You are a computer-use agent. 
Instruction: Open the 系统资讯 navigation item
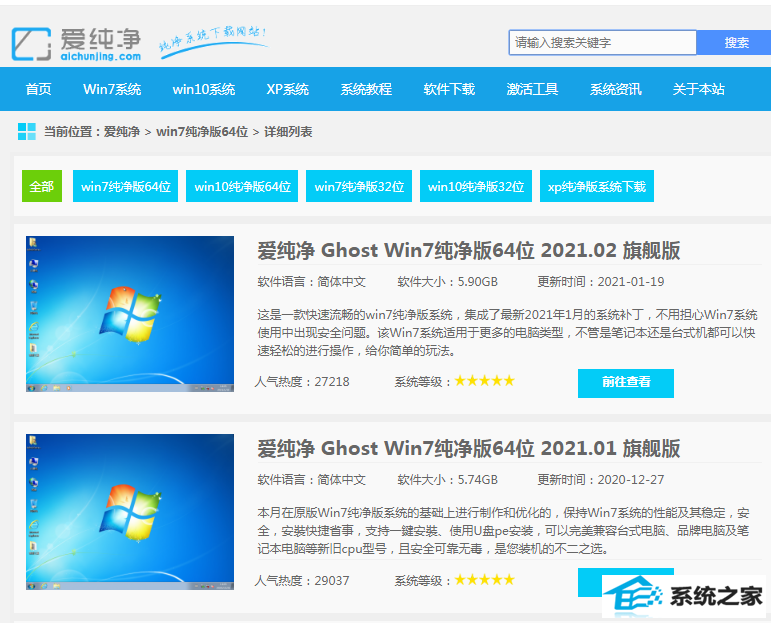pyautogui.click(x=616, y=89)
